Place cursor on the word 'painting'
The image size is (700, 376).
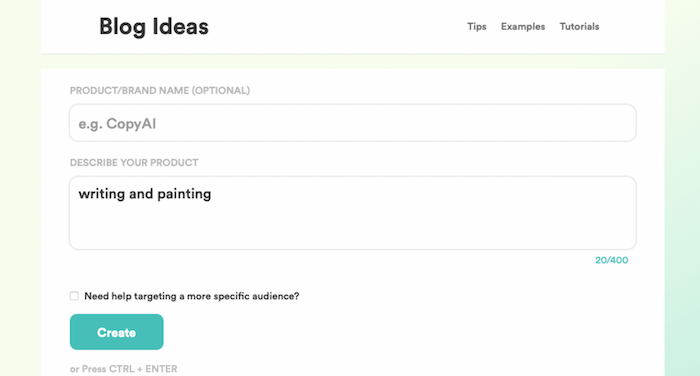[184, 194]
